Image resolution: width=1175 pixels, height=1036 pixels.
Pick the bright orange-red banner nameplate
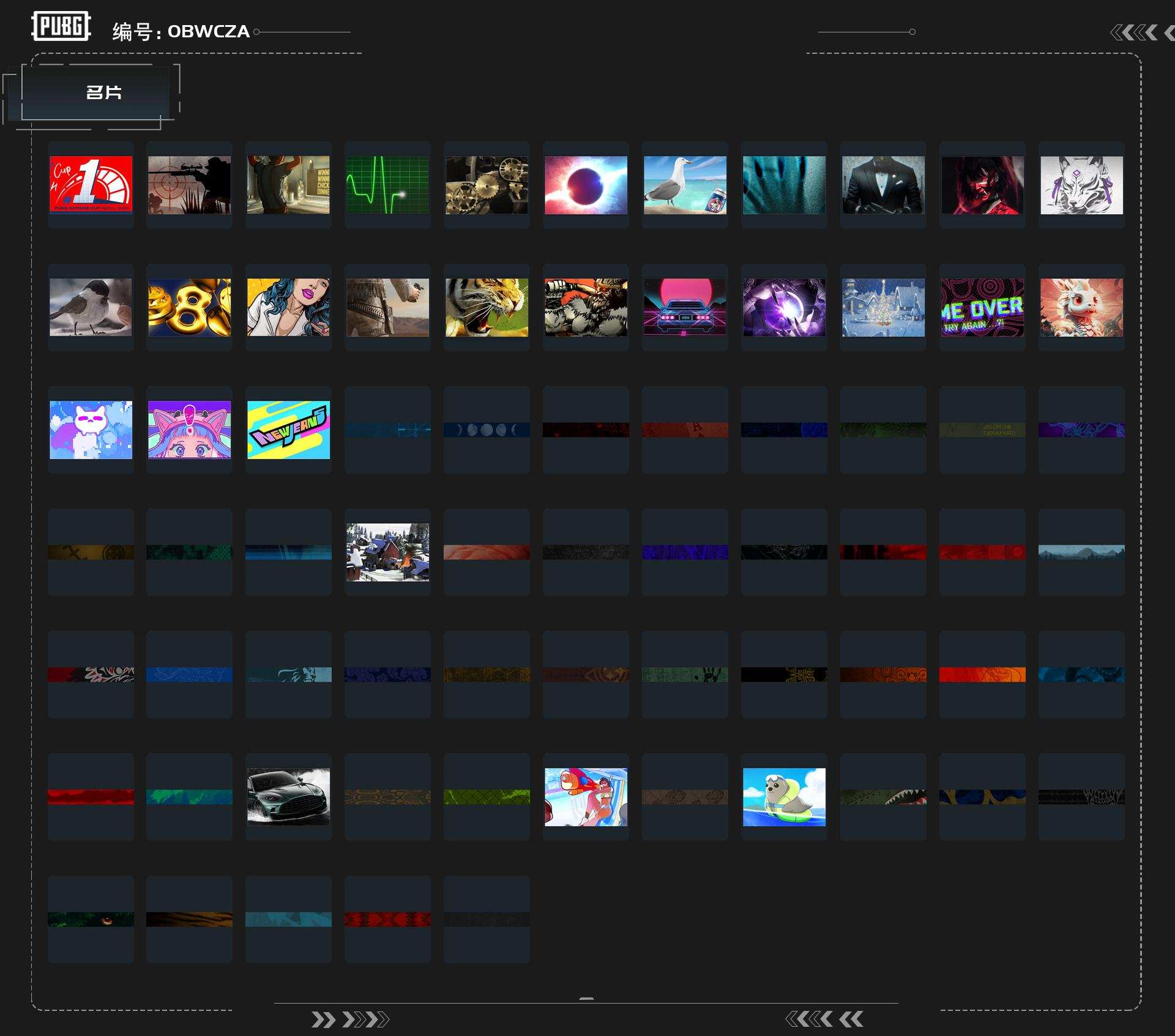[982, 674]
